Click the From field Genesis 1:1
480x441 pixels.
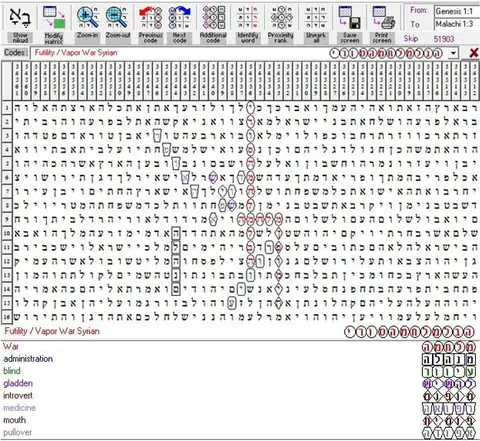pyautogui.click(x=457, y=11)
